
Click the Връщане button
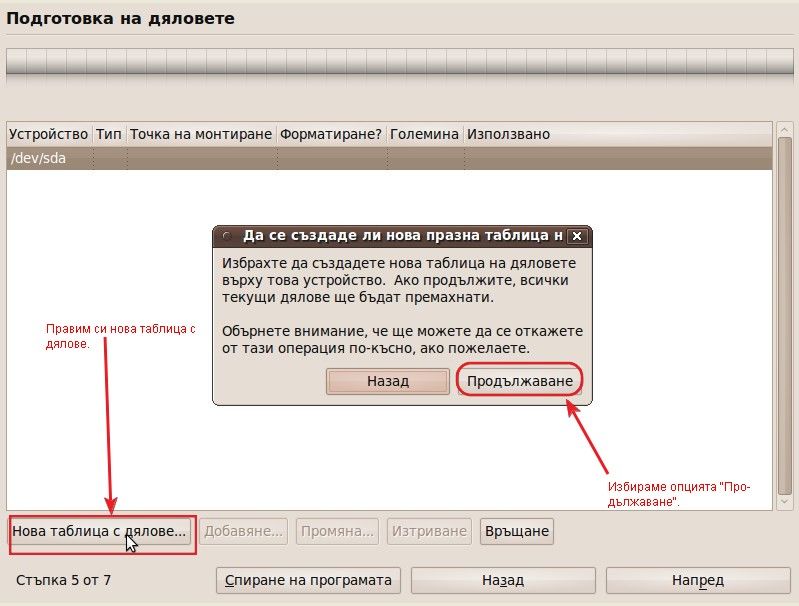click(x=517, y=531)
